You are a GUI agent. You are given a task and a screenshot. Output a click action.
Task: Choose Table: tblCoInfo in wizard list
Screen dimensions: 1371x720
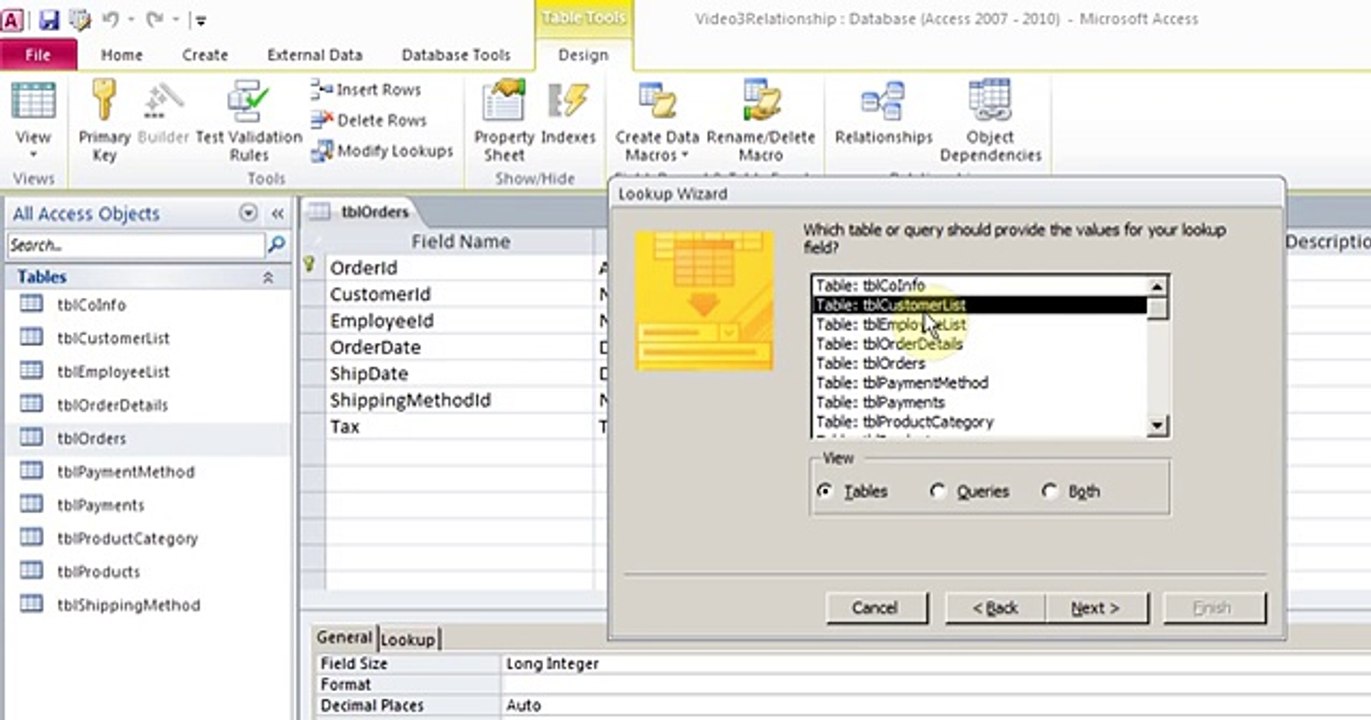coord(979,286)
